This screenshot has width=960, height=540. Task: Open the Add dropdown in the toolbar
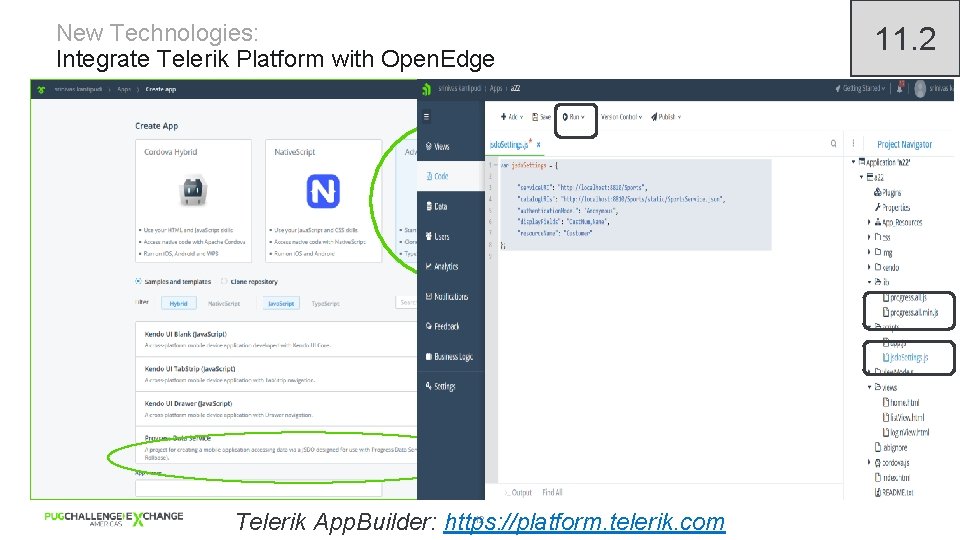point(512,117)
